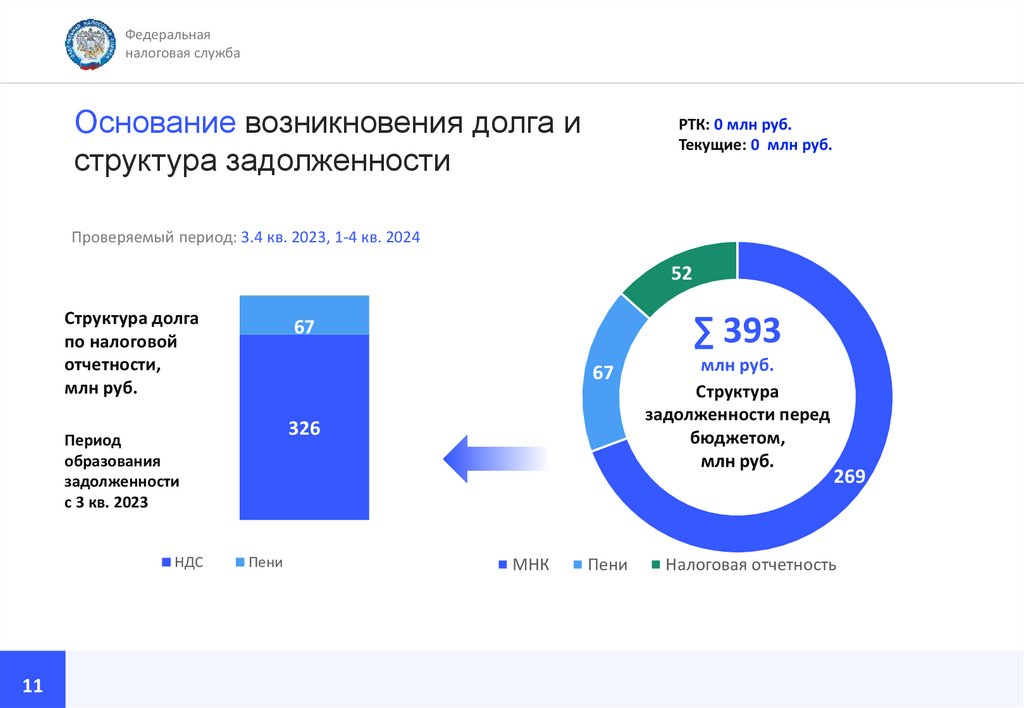This screenshot has height=708, width=1024.
Task: Click the Federal Tax Service emblem logo
Action: coord(90,44)
